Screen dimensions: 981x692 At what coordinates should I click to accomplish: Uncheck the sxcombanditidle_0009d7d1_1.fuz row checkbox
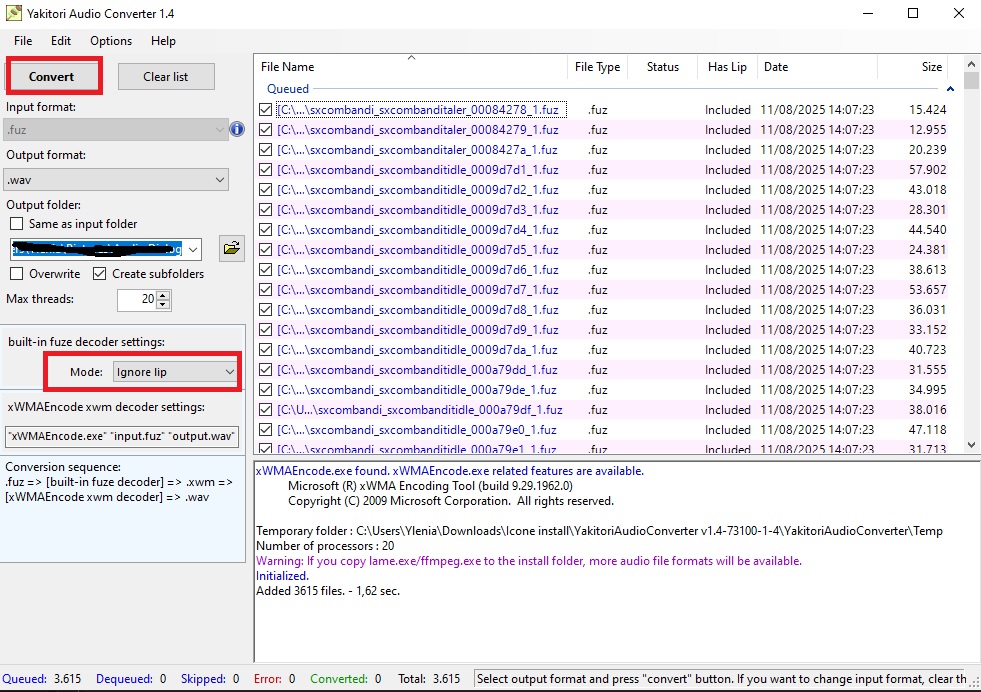pyautogui.click(x=265, y=170)
